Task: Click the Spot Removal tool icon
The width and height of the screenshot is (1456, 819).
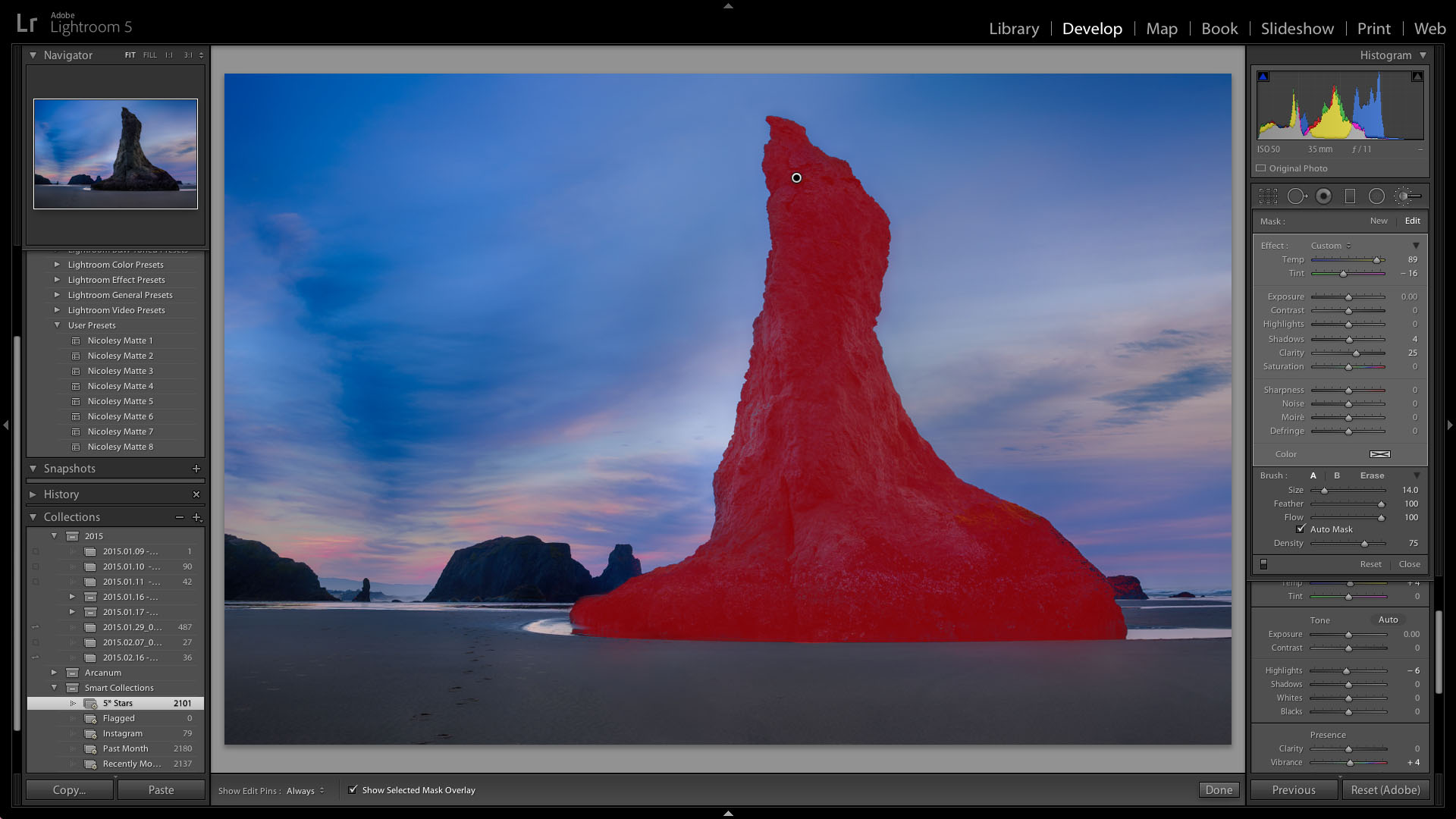Action: pos(1297,196)
